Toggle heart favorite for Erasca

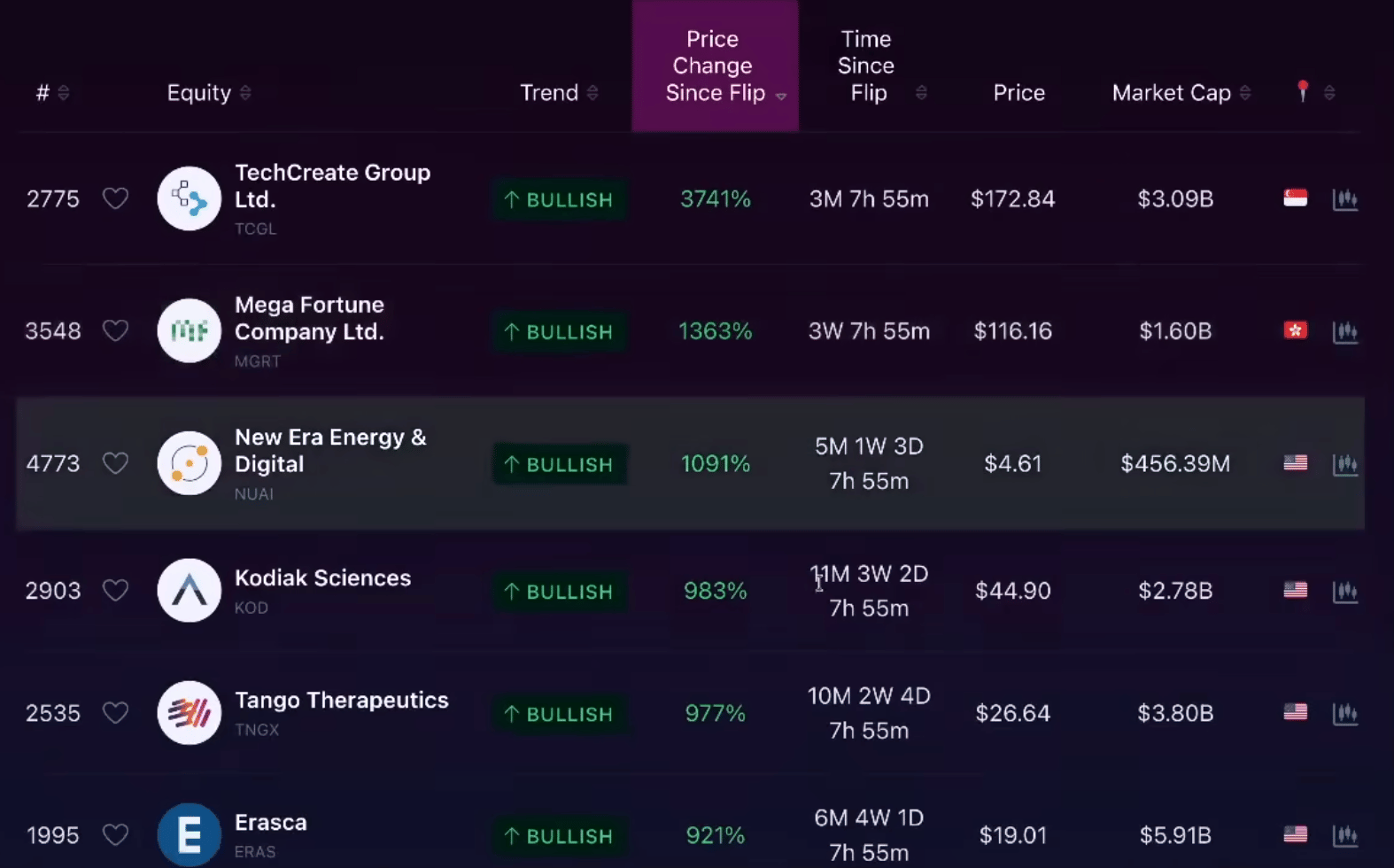point(115,834)
